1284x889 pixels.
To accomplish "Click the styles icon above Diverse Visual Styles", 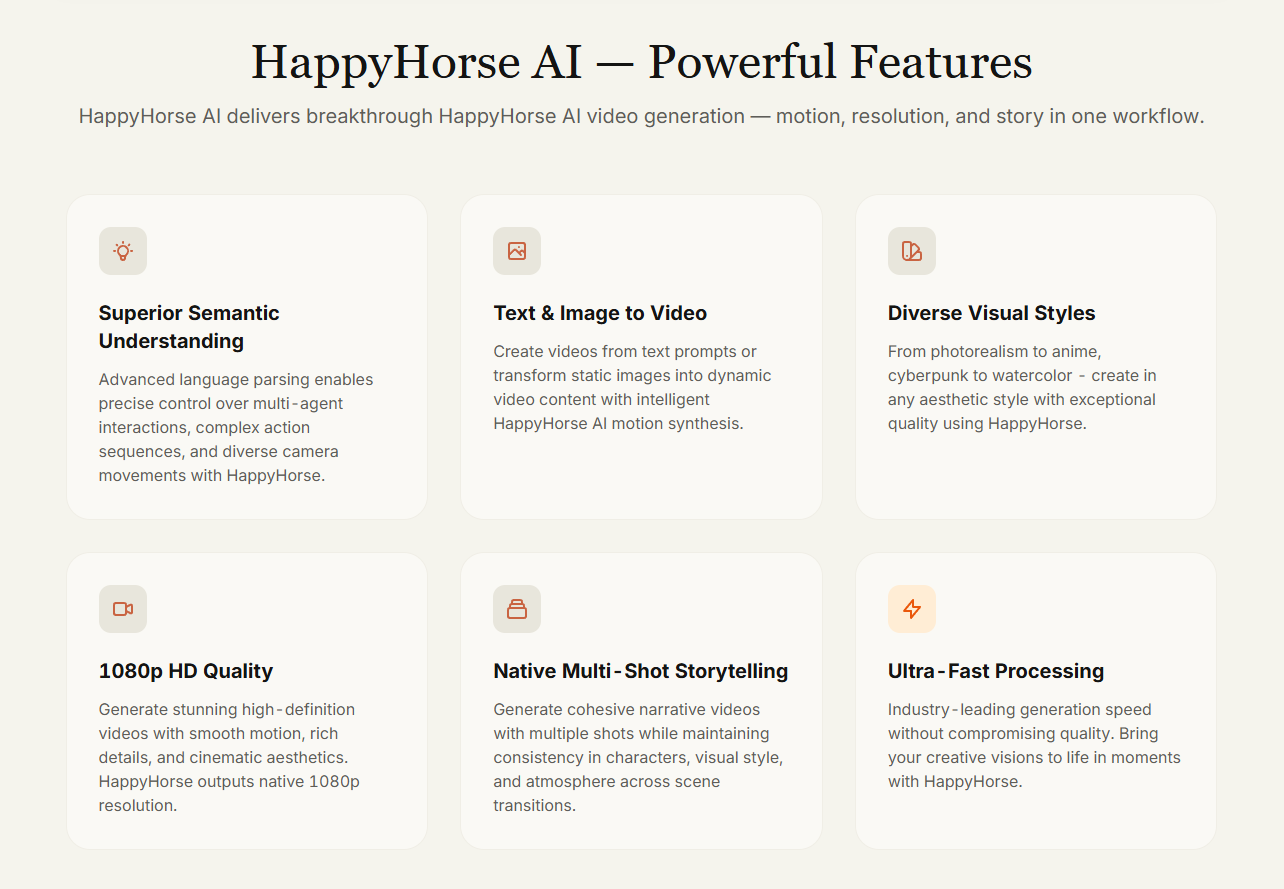I will click(912, 251).
